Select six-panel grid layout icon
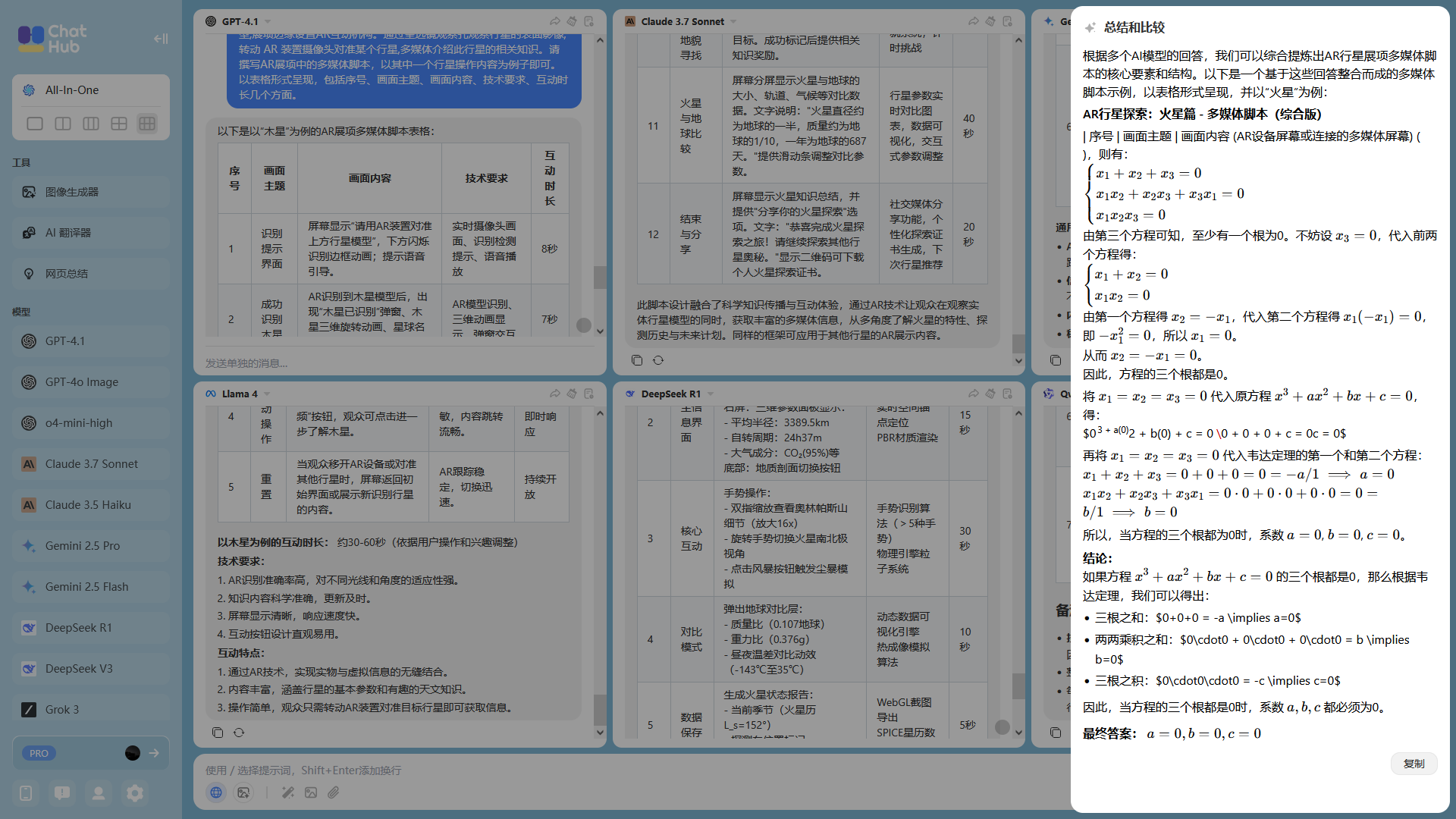Image resolution: width=1456 pixels, height=819 pixels. coord(147,124)
